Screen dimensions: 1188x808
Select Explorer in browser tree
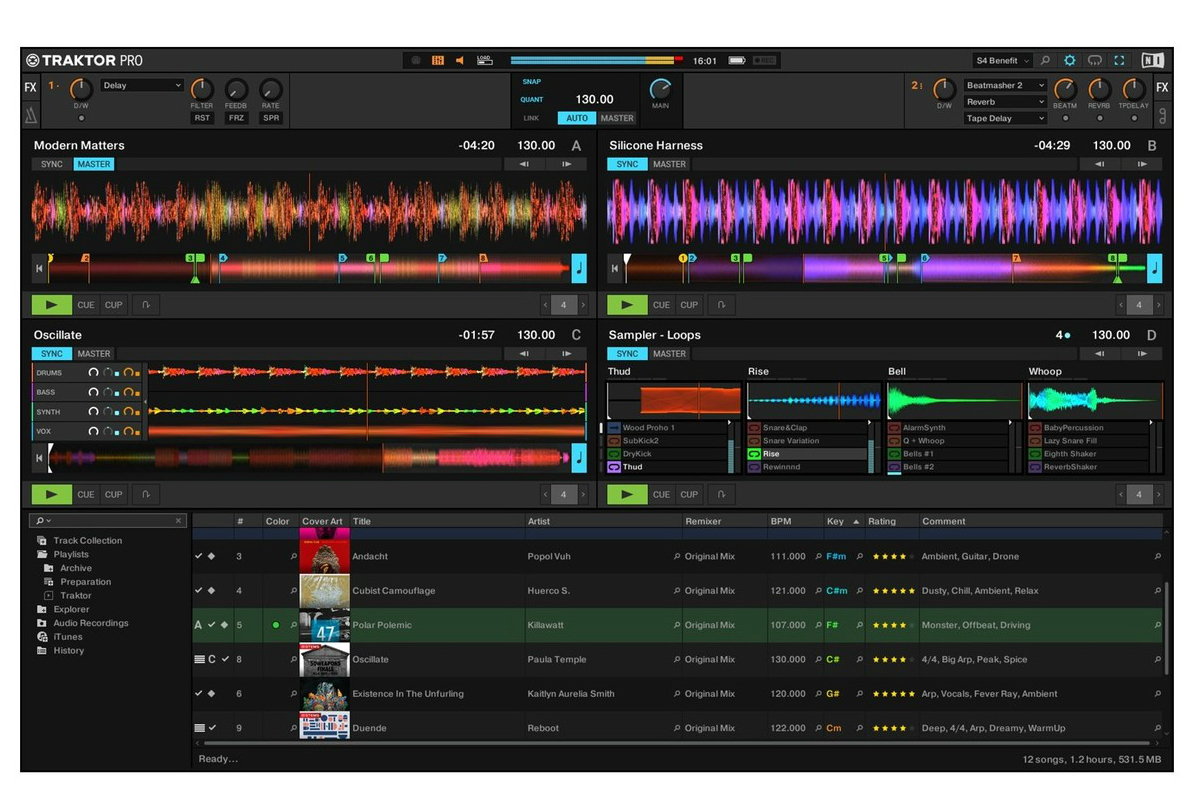coord(71,609)
